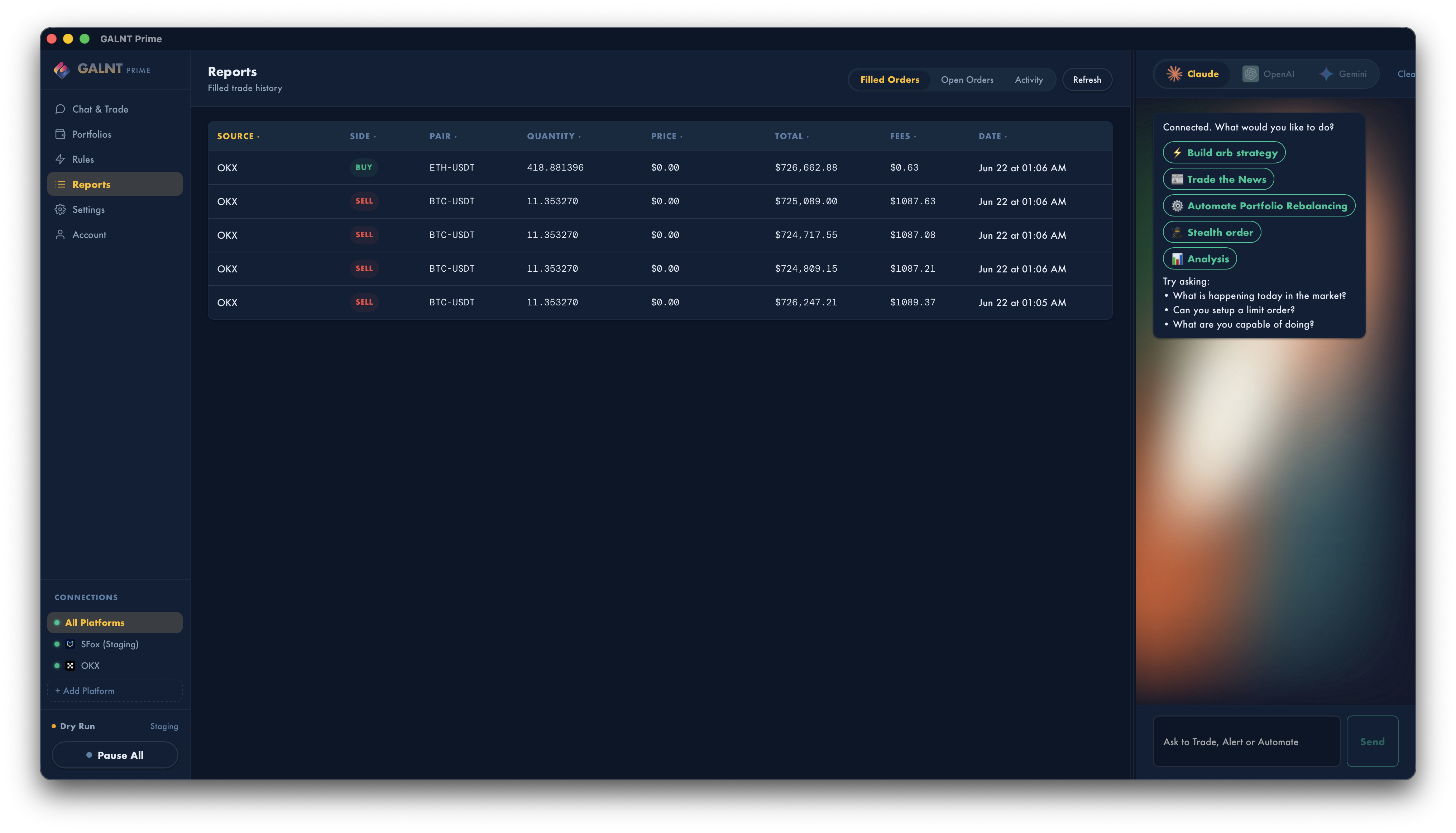Click the Pause All button
This screenshot has height=833, width=1456.
115,755
